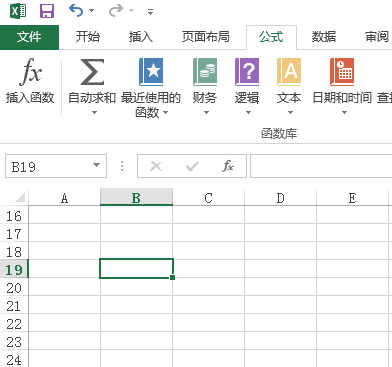Open the 文本 functions icon

click(289, 72)
